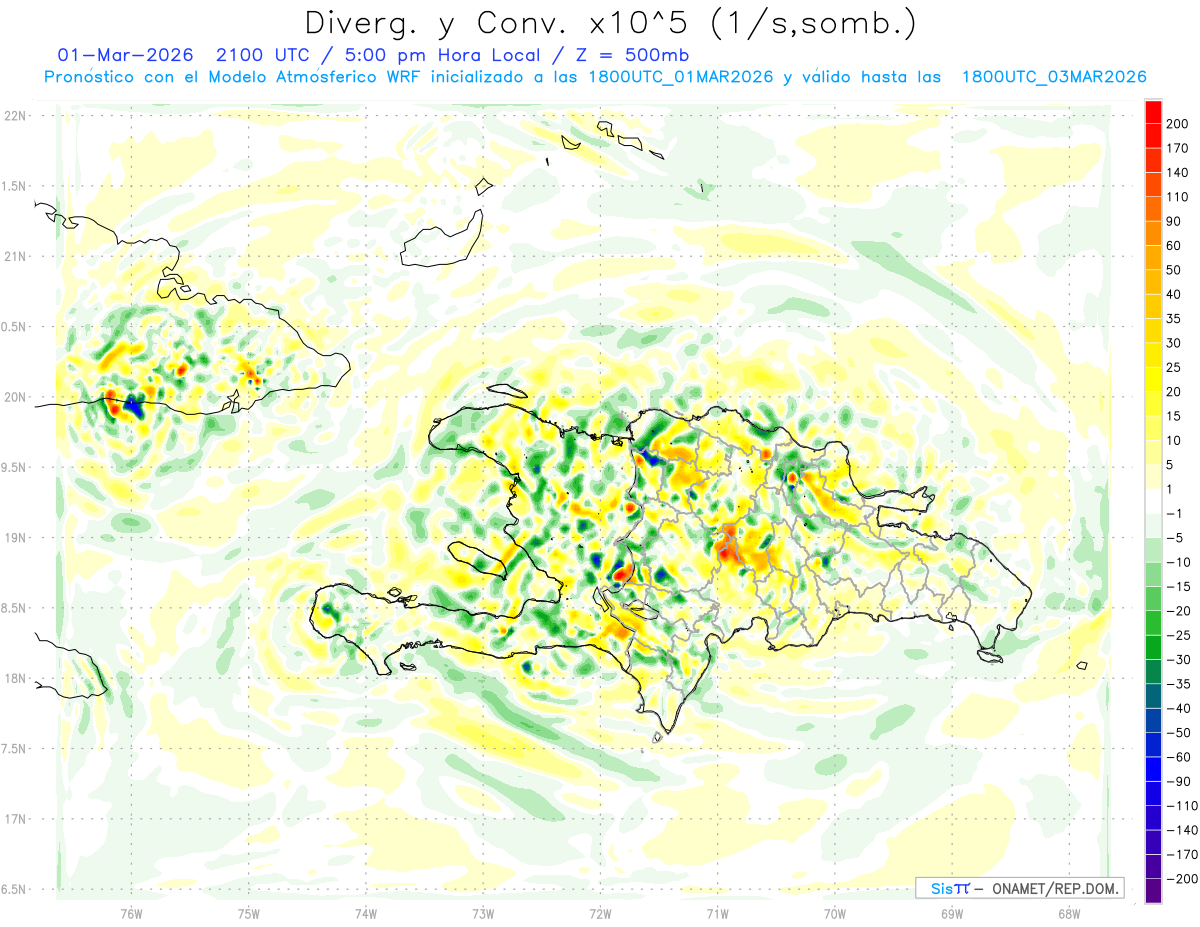Click the '-60' color scale label
Image resolution: width=1200 pixels, height=927 pixels.
[x=1177, y=757]
